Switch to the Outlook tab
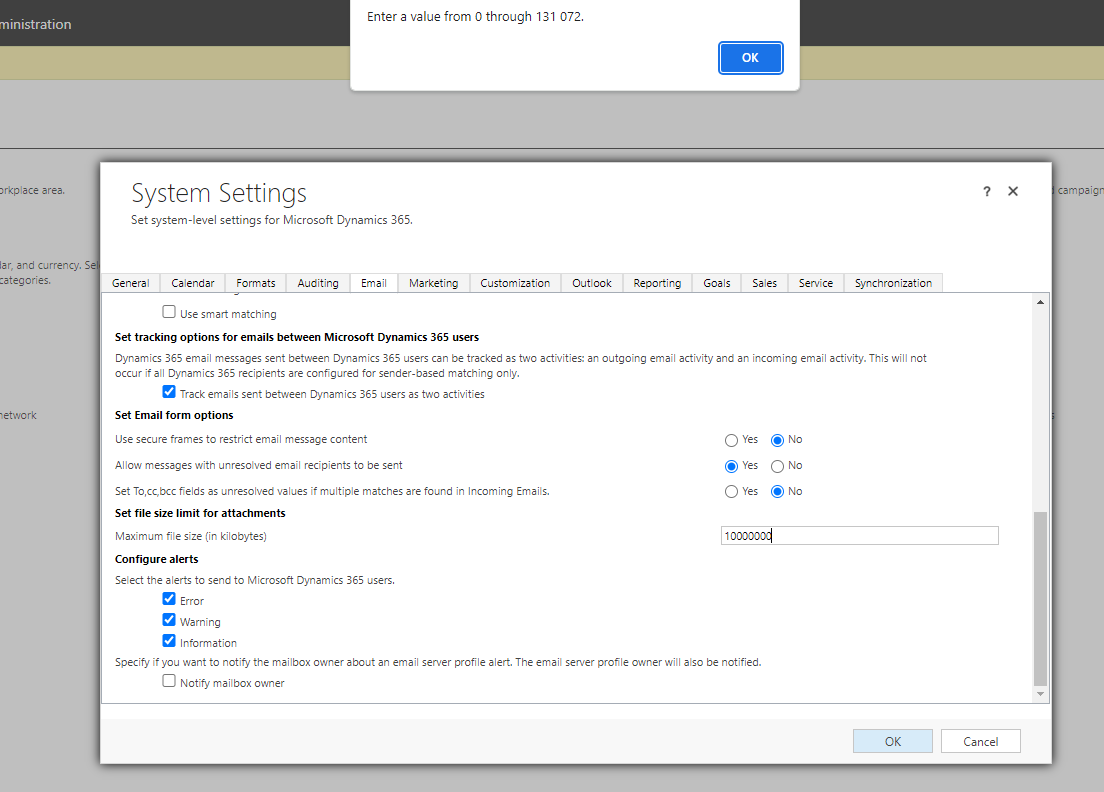 click(591, 283)
